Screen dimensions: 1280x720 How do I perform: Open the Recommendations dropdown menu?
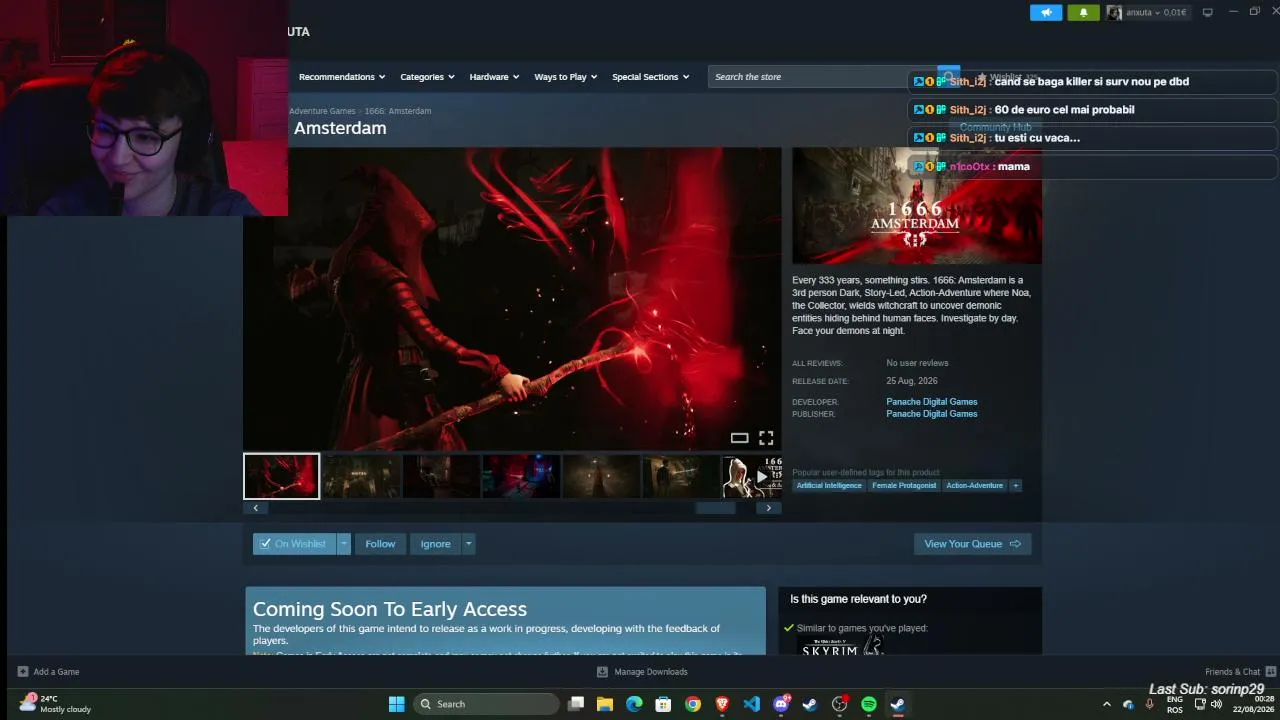pos(343,77)
